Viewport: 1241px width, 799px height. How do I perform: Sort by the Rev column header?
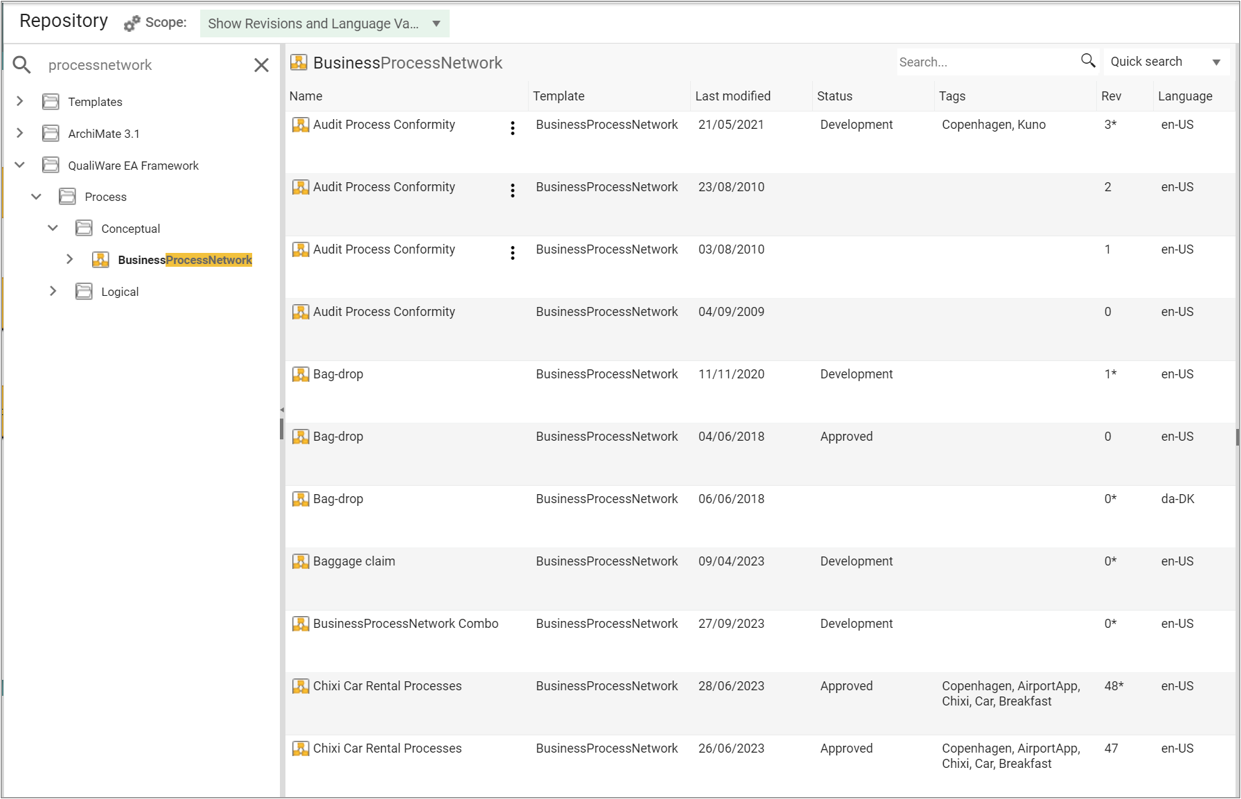pos(1111,96)
